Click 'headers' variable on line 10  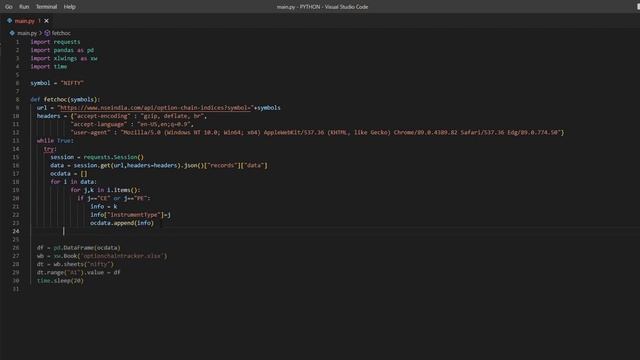(49, 116)
